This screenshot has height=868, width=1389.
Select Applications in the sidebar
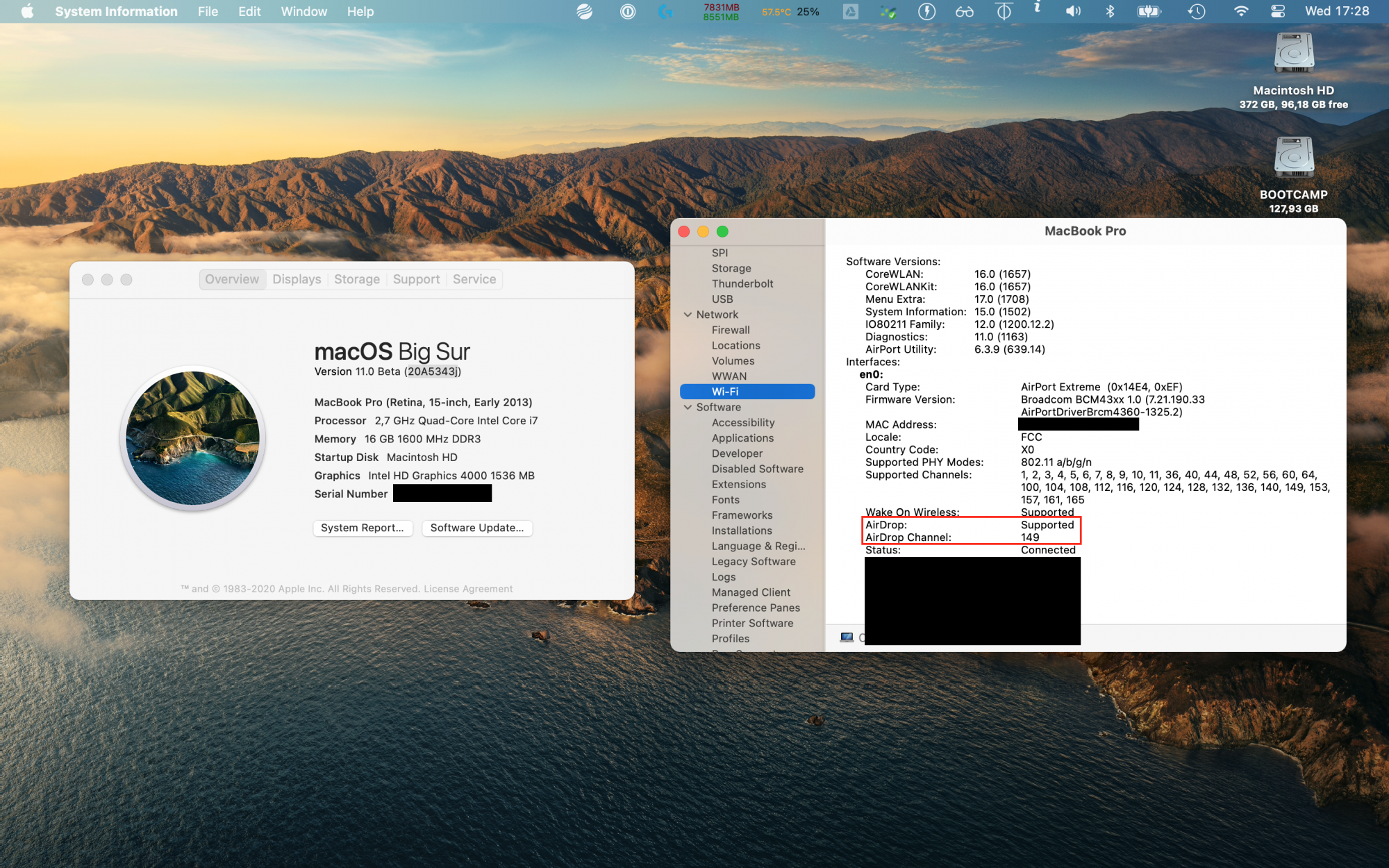[742, 438]
